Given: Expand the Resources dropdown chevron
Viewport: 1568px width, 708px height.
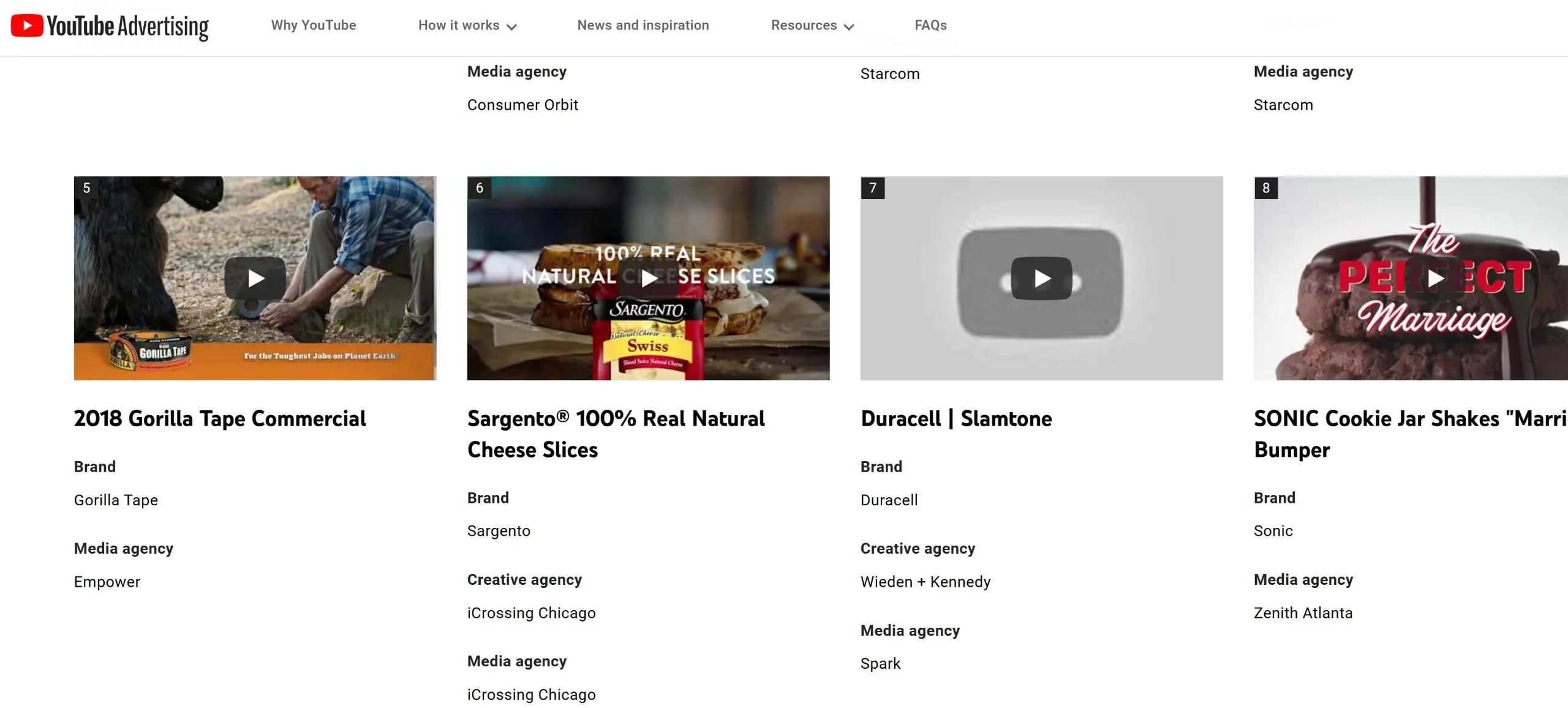Looking at the screenshot, I should tap(849, 26).
